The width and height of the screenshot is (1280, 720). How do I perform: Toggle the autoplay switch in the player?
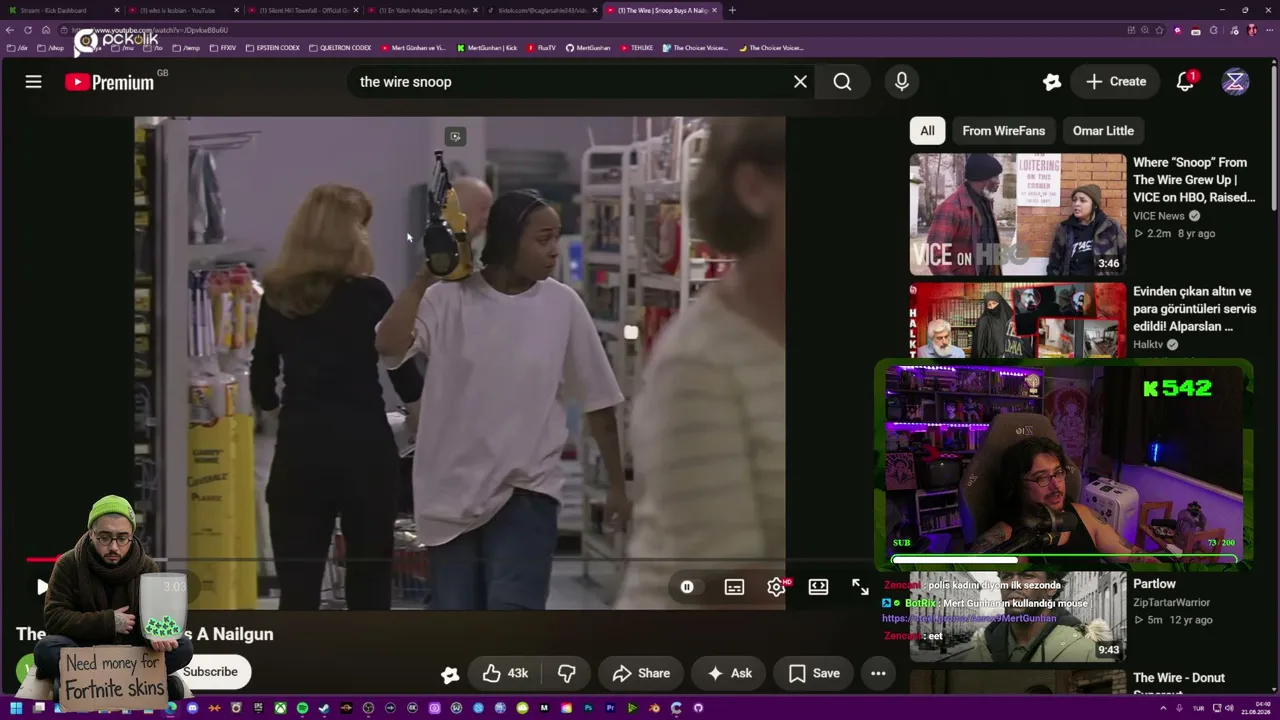[x=687, y=587]
